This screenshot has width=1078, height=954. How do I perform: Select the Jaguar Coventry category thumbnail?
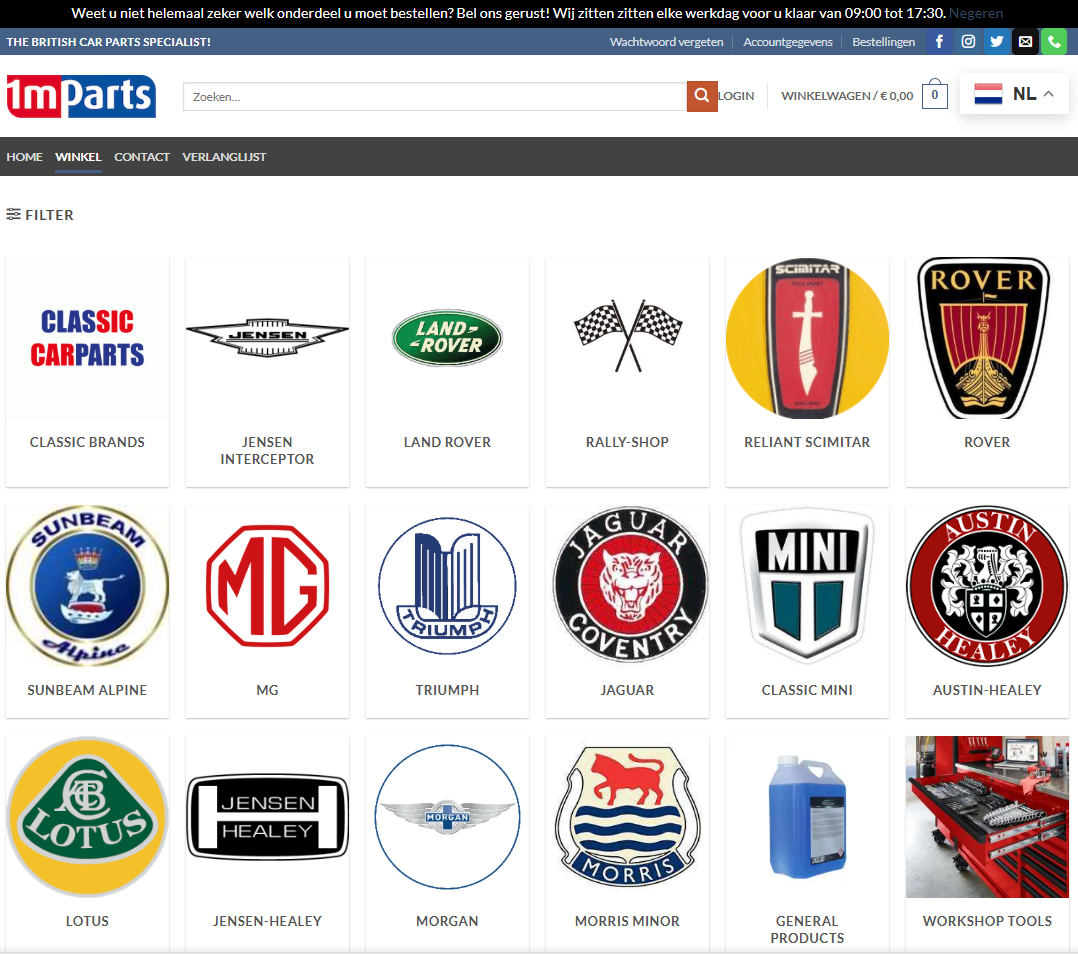pyautogui.click(x=627, y=586)
